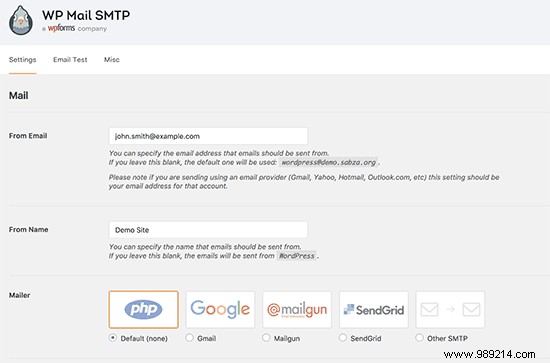550x363 pixels.
Task: Select the PHP default mailer card
Action: coord(143,309)
